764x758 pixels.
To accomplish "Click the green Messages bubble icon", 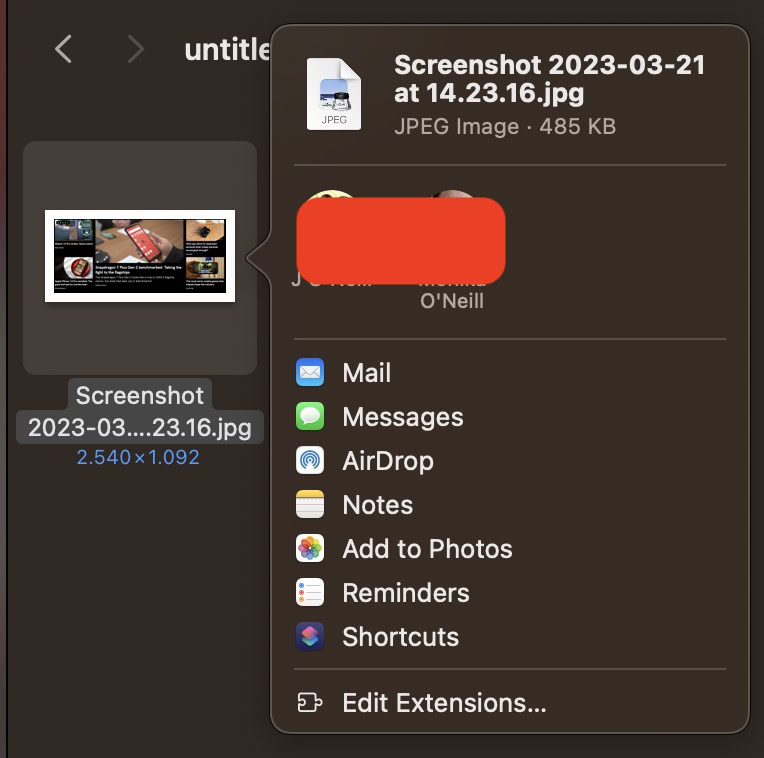I will coord(310,417).
